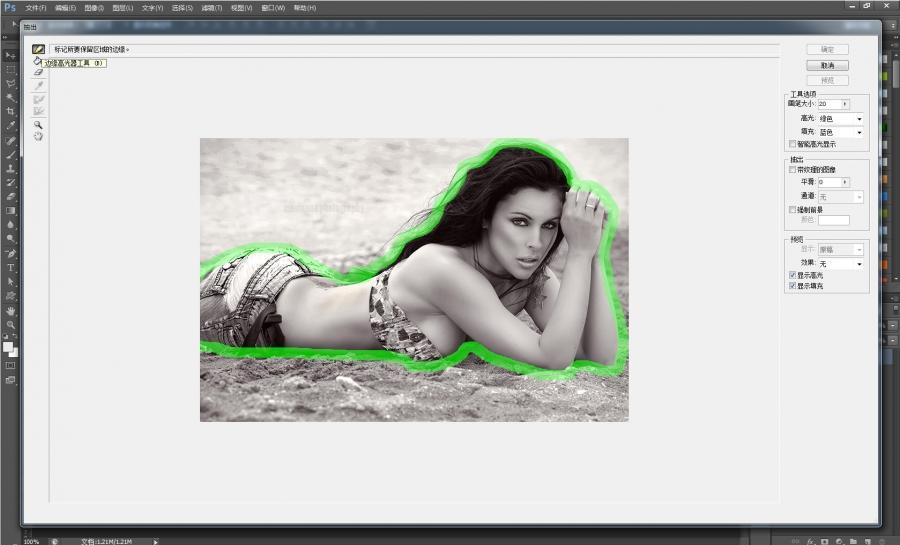Open the 选择(S) menu

click(x=182, y=8)
